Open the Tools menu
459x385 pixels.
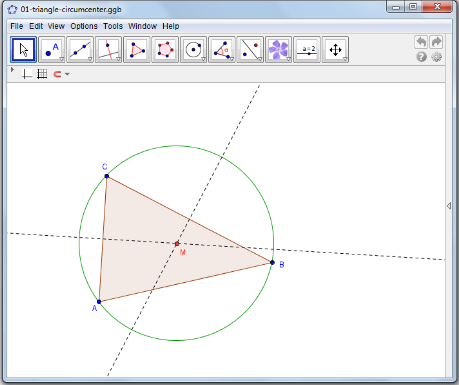pyautogui.click(x=113, y=26)
